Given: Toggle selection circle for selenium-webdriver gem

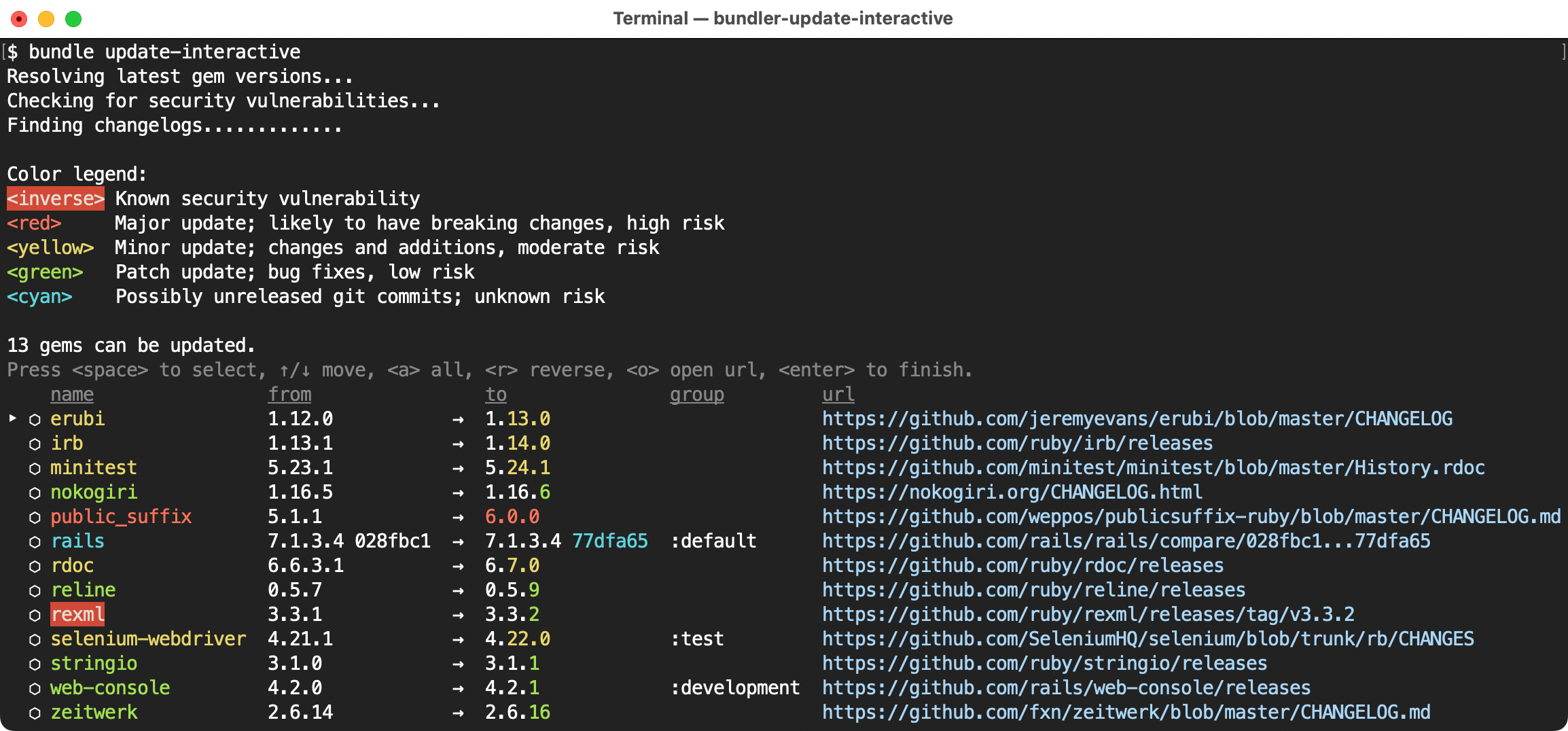Looking at the screenshot, I should pos(35,640).
